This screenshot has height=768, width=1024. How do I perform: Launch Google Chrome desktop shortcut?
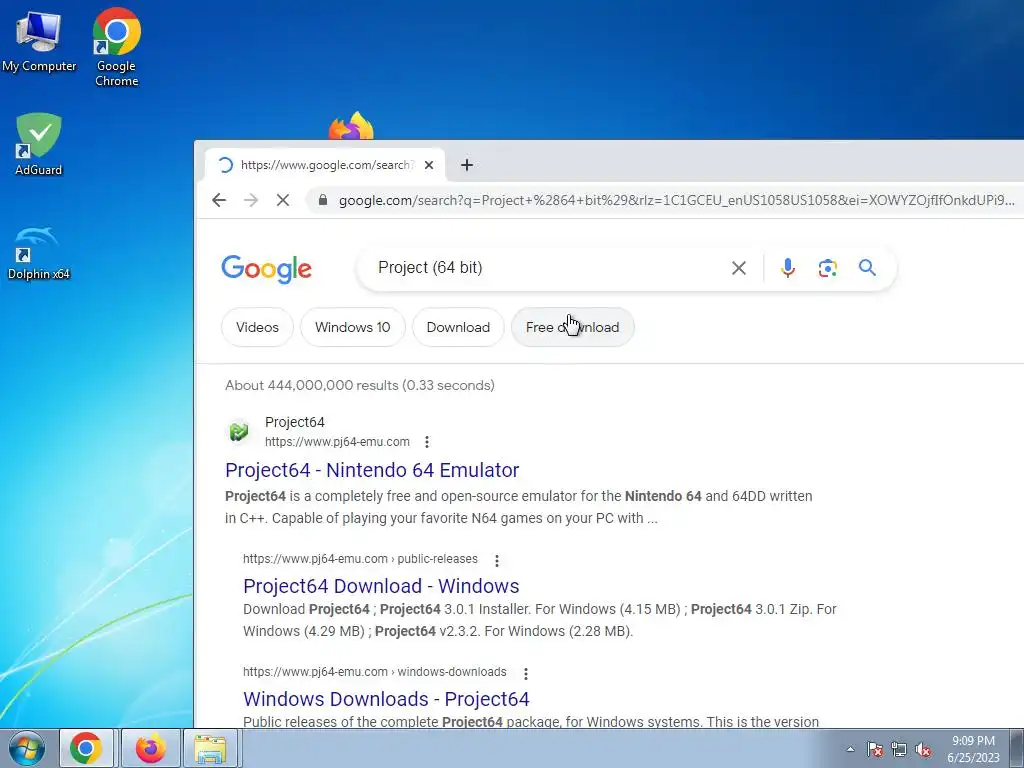coord(116,47)
